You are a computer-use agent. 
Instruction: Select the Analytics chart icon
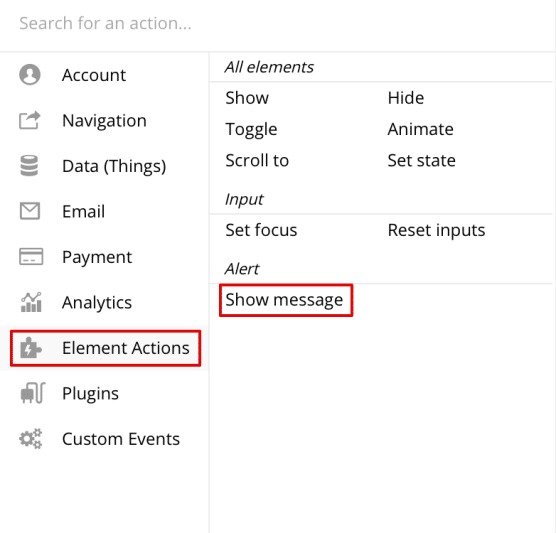[x=31, y=302]
